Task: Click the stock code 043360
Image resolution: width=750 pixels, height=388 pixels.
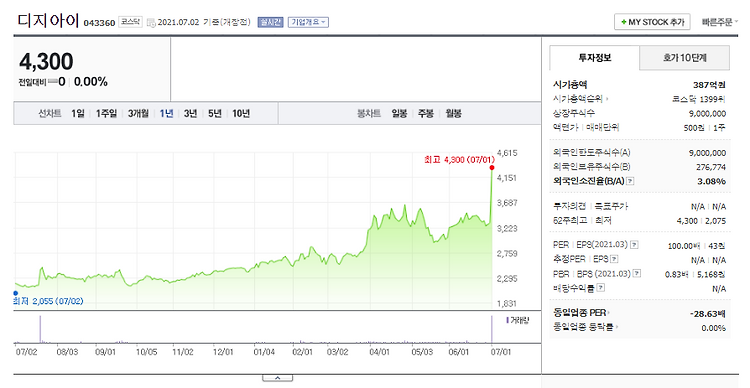Action: coord(99,23)
